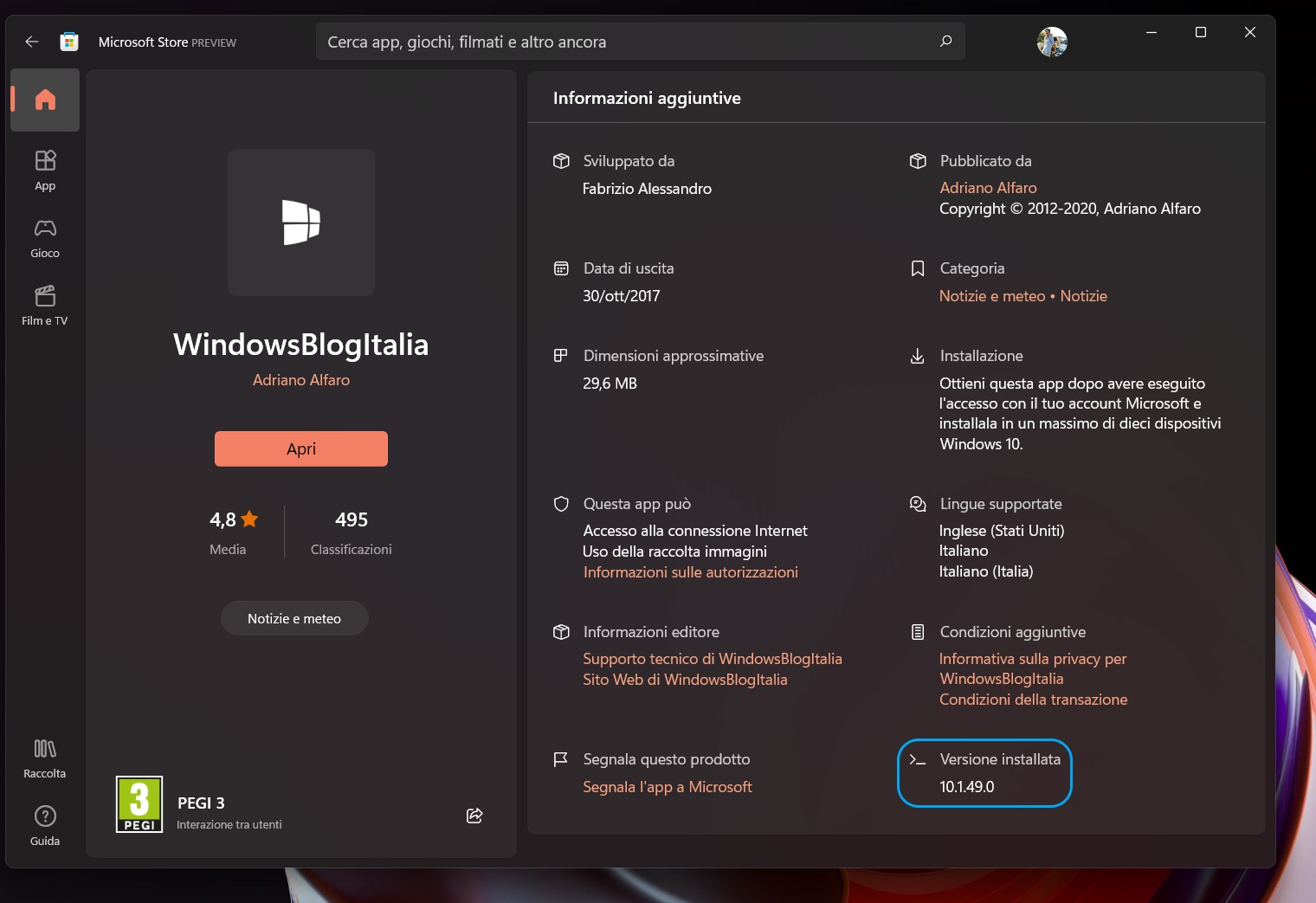Image resolution: width=1316 pixels, height=903 pixels.
Task: Close the Microsoft Store window
Action: pos(1250,32)
